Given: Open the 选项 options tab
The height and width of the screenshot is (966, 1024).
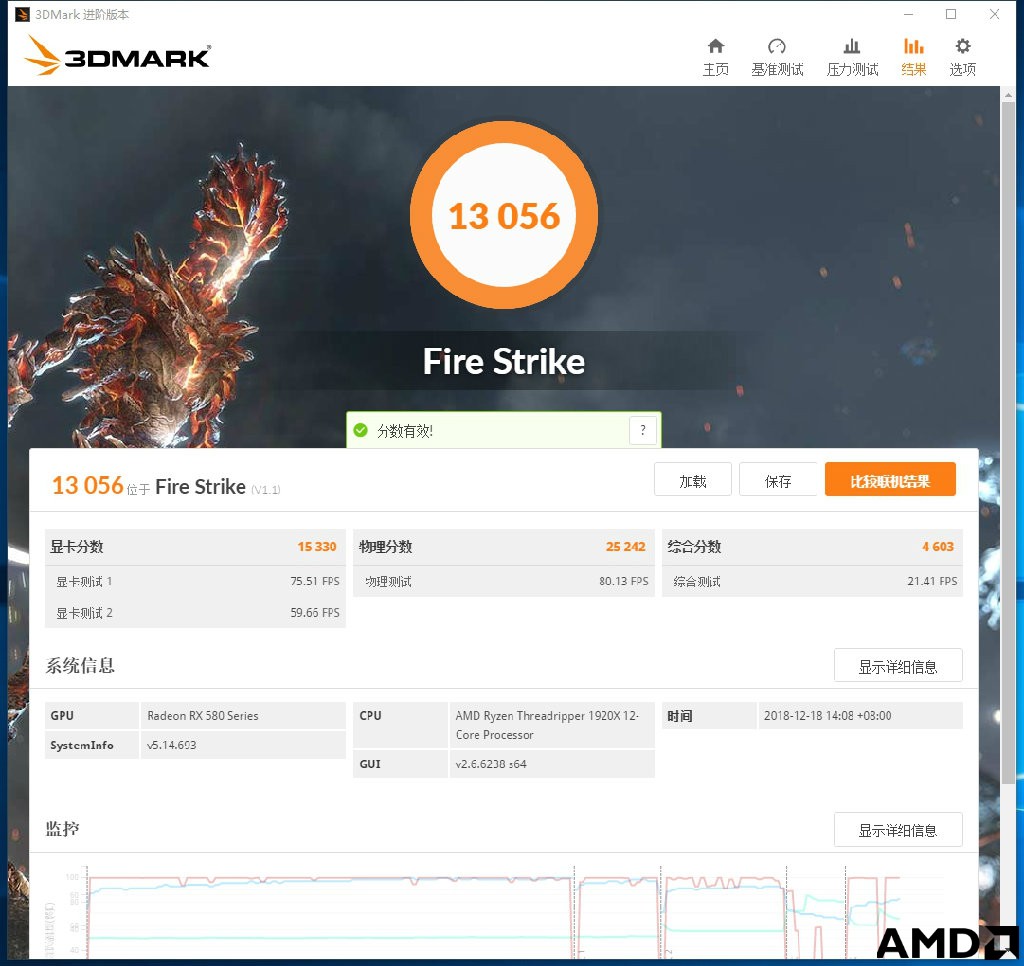Looking at the screenshot, I should click(962, 57).
